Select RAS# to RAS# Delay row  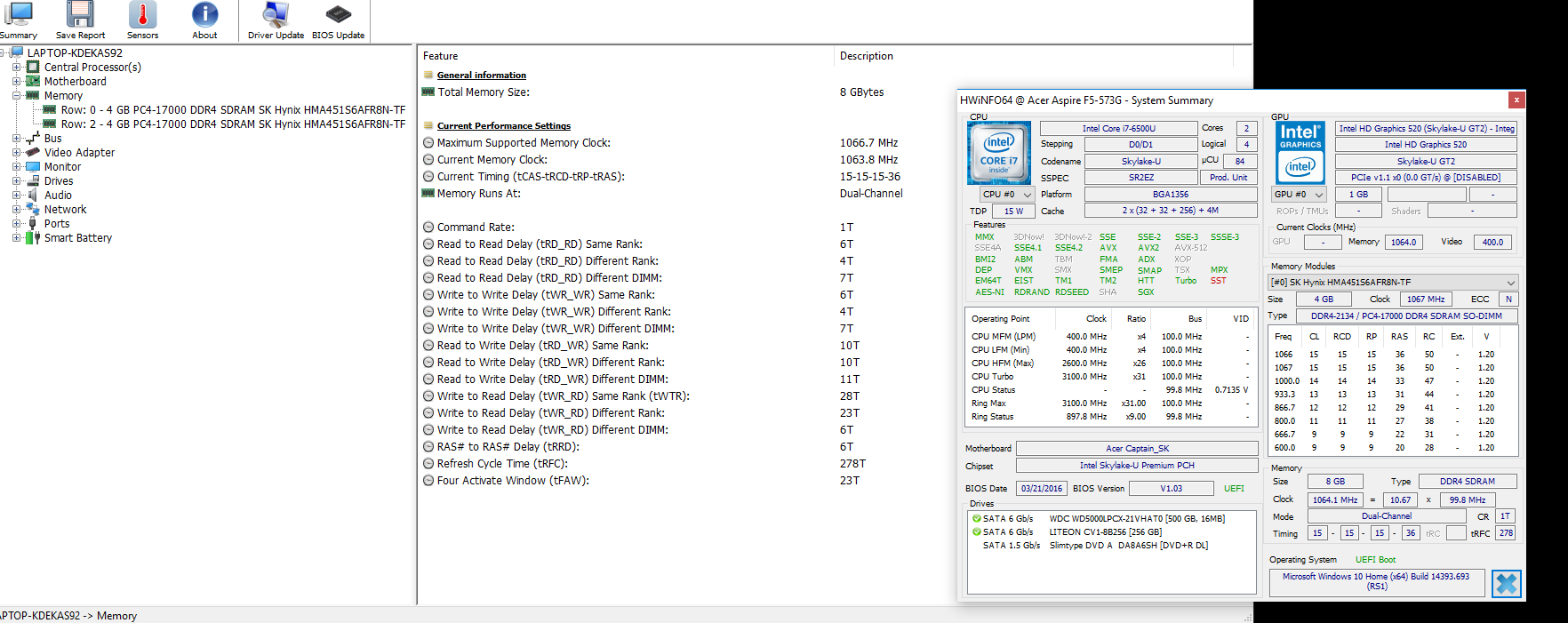(x=508, y=447)
